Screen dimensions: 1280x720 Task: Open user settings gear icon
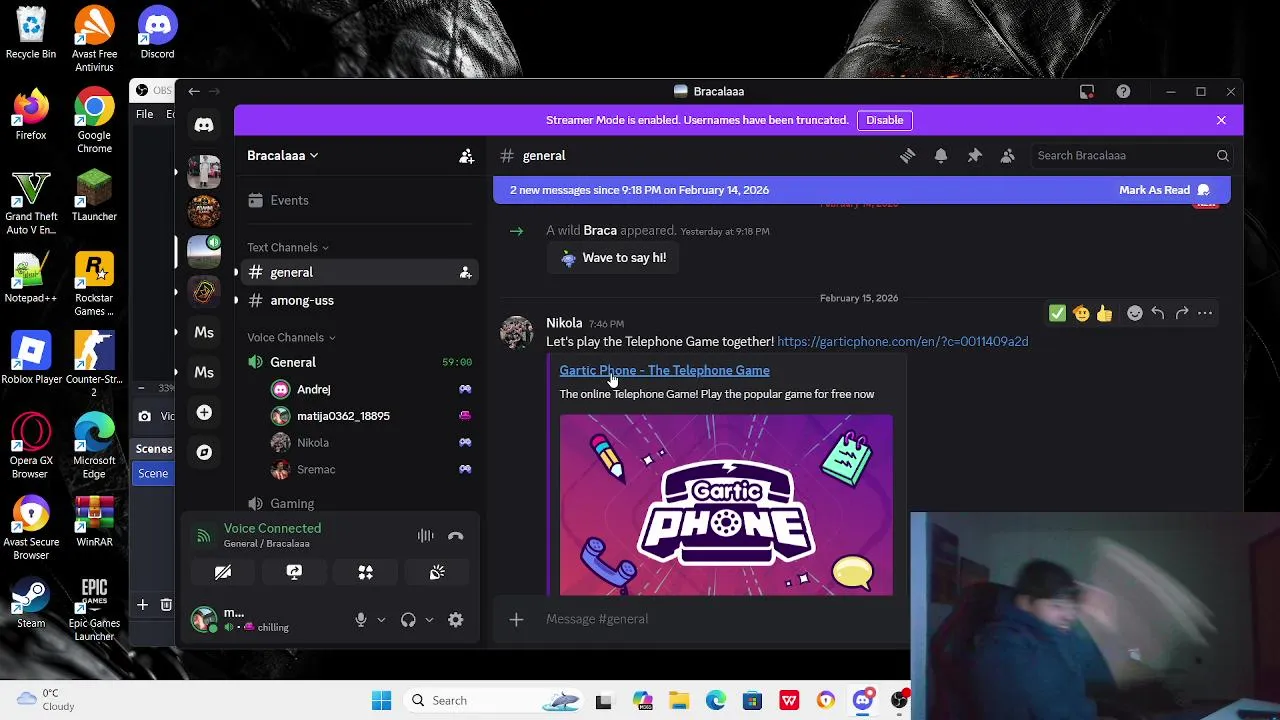(456, 620)
